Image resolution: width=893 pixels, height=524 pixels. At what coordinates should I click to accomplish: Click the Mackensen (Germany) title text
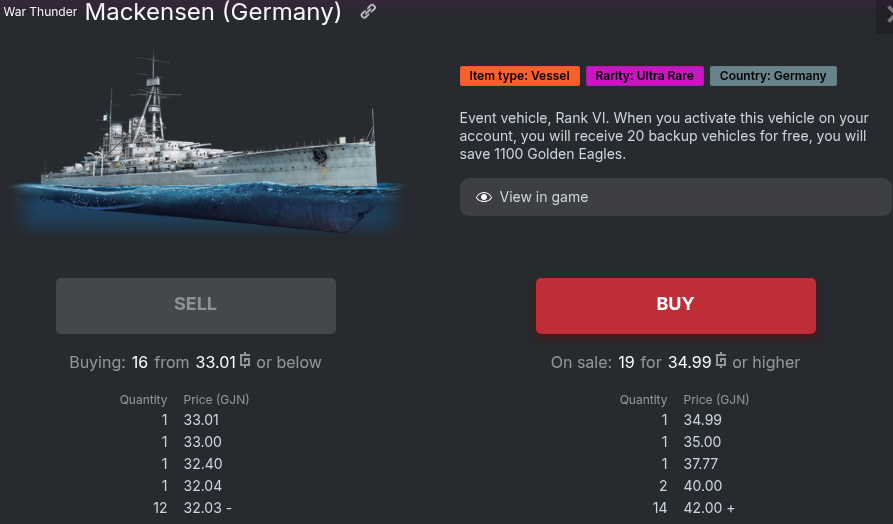[x=213, y=12]
